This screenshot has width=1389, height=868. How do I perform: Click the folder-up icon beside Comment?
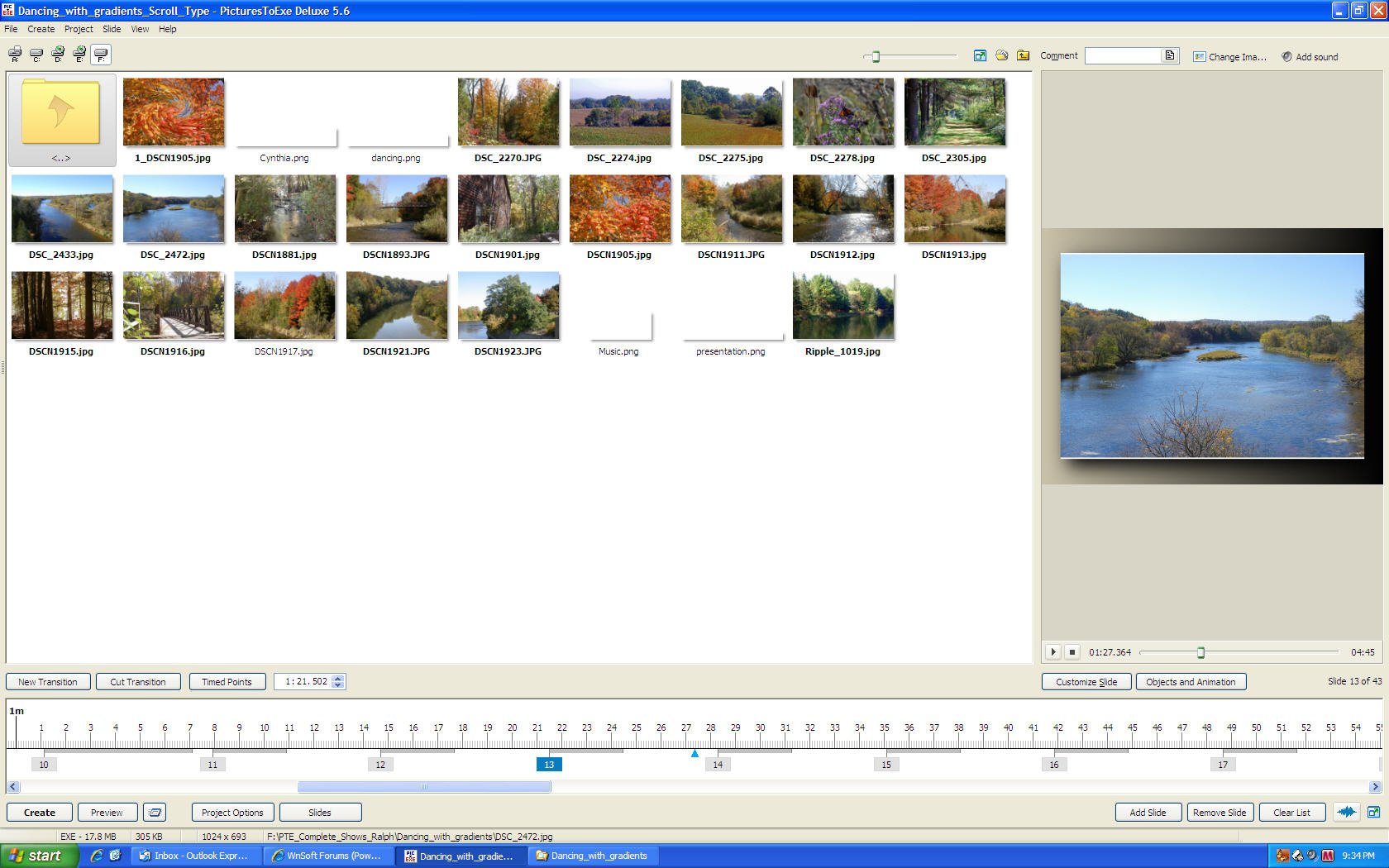pos(1024,55)
